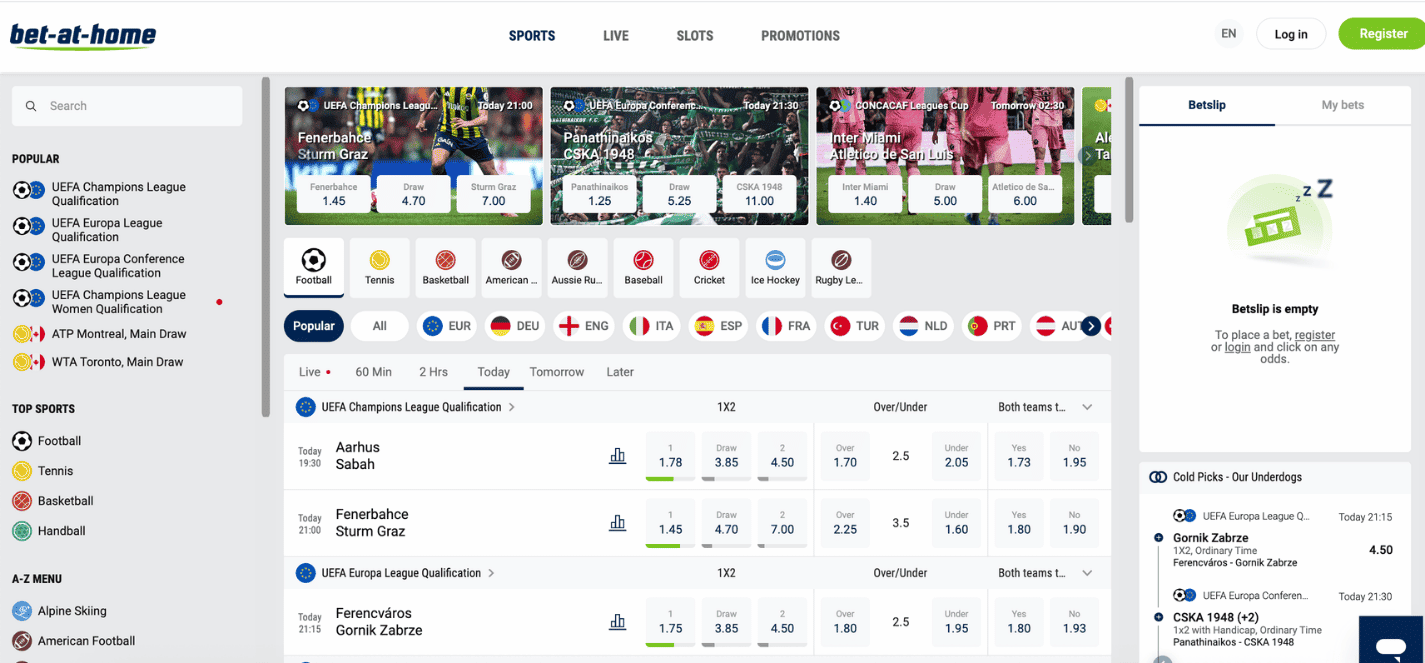Open Handball in Top Sports sidebar
1425x663 pixels.
tap(49, 531)
